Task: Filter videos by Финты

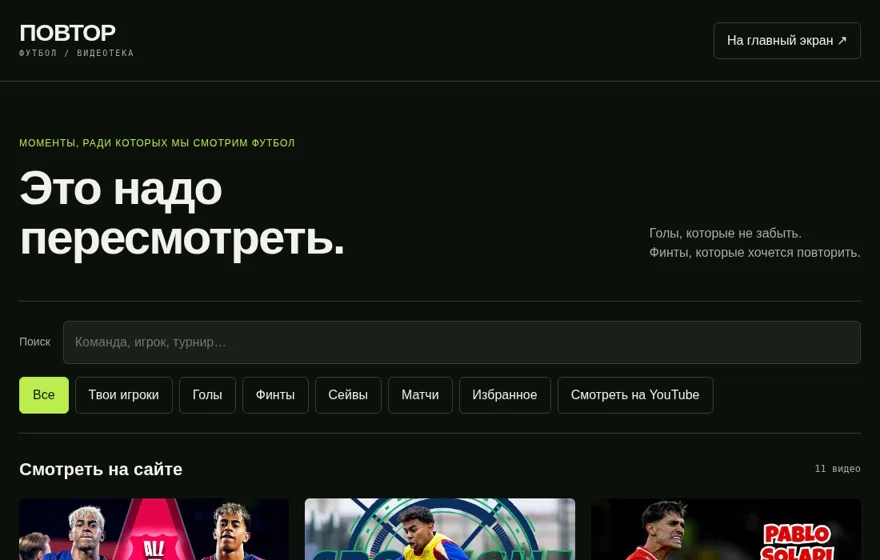Action: pos(275,395)
